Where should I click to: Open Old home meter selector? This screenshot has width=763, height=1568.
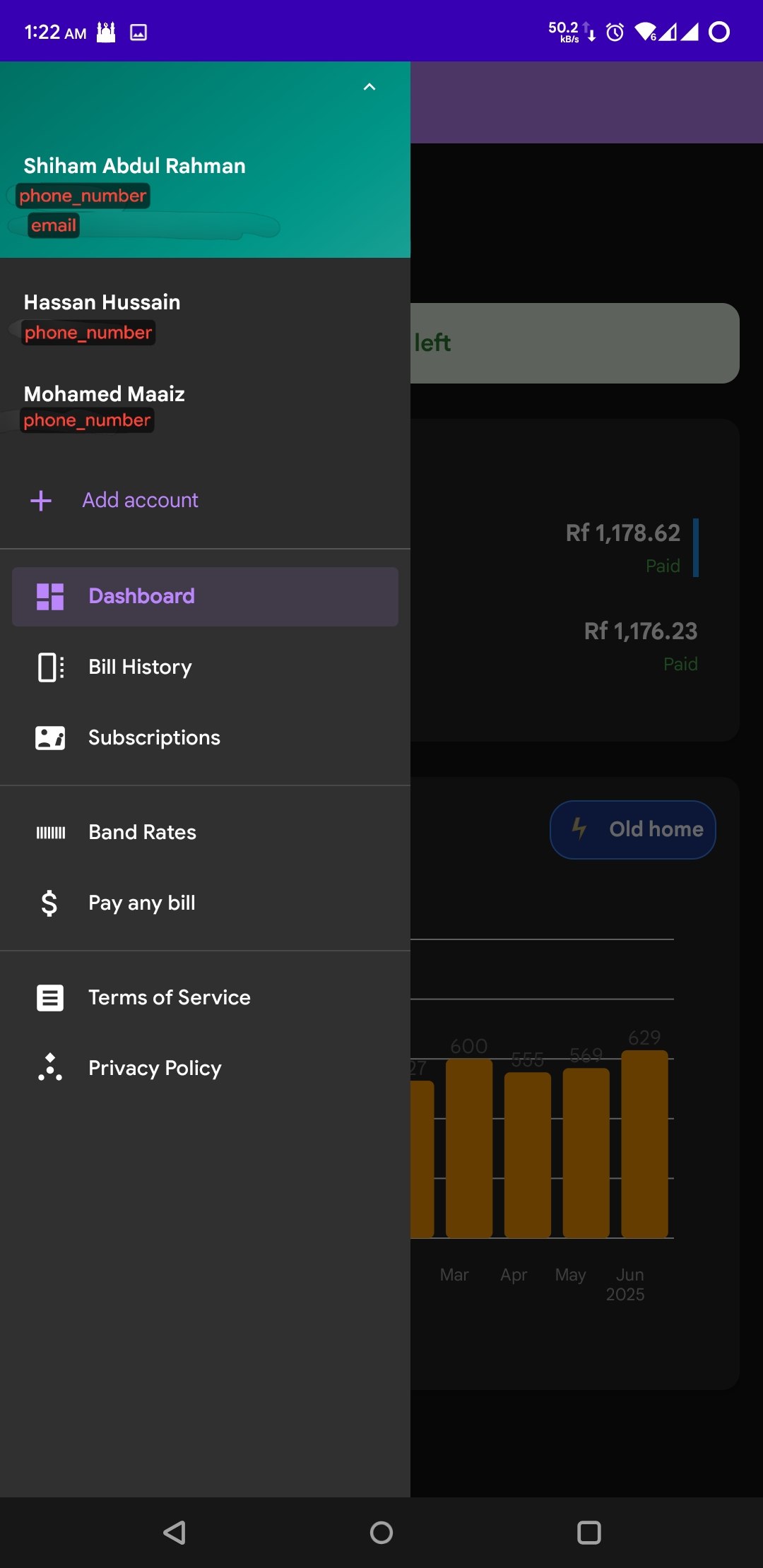pyautogui.click(x=632, y=830)
